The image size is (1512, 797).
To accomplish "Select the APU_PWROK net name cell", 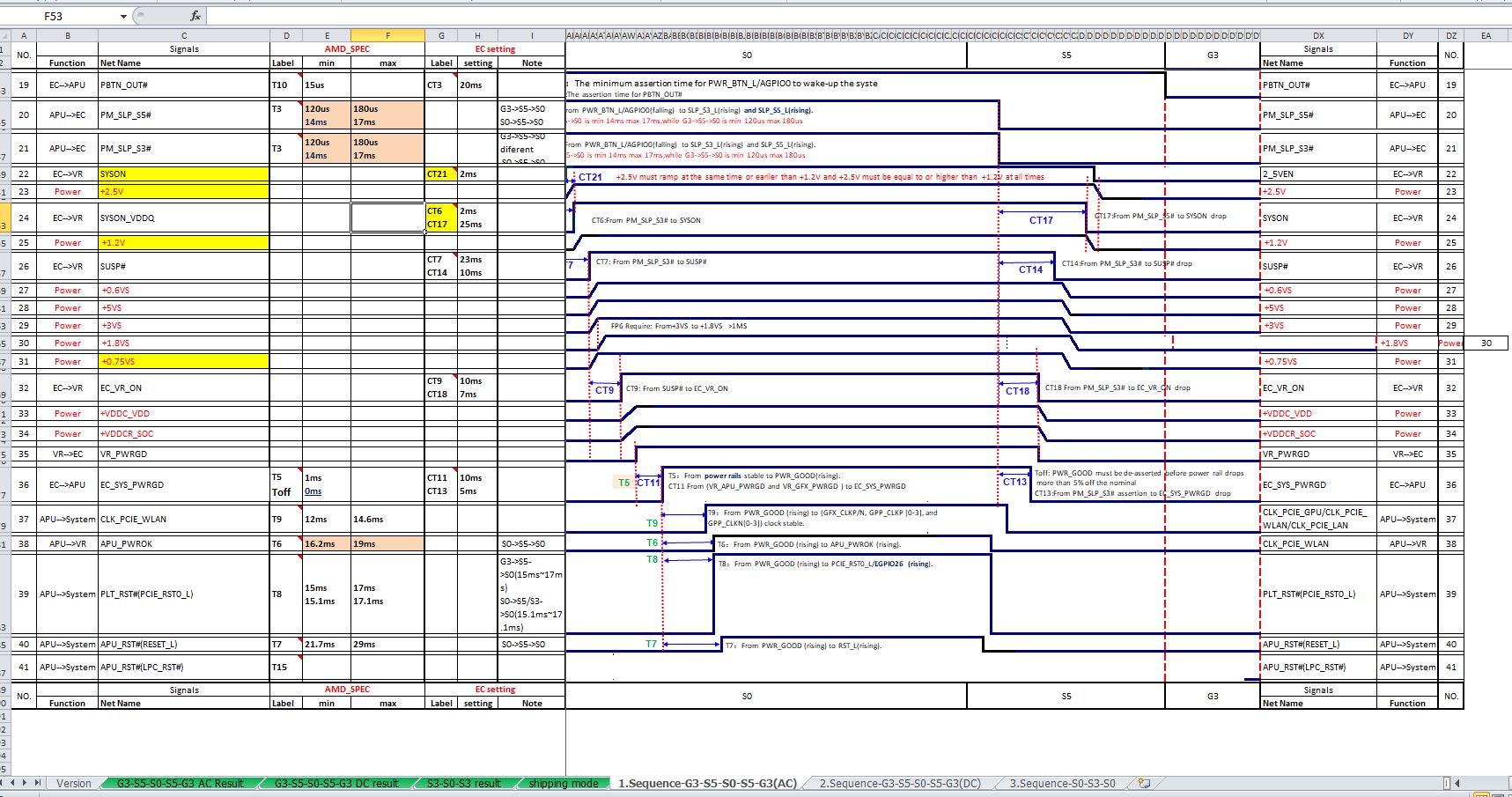I will tap(184, 543).
